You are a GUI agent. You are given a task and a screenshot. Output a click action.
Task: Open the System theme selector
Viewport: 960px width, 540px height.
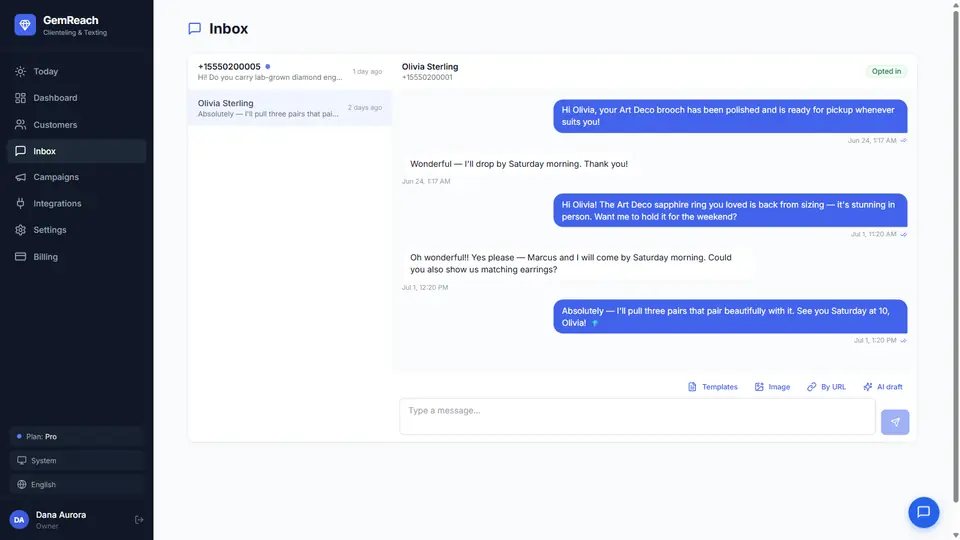coord(77,460)
